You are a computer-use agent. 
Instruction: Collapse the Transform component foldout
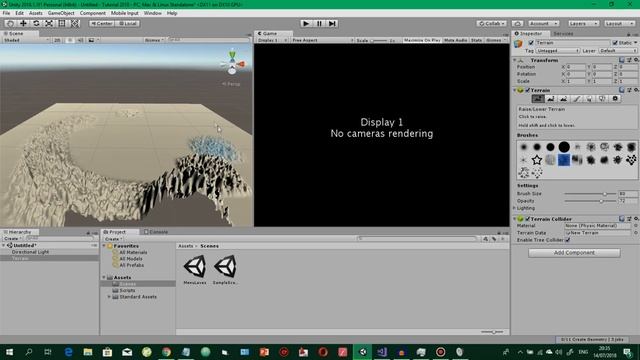point(514,60)
